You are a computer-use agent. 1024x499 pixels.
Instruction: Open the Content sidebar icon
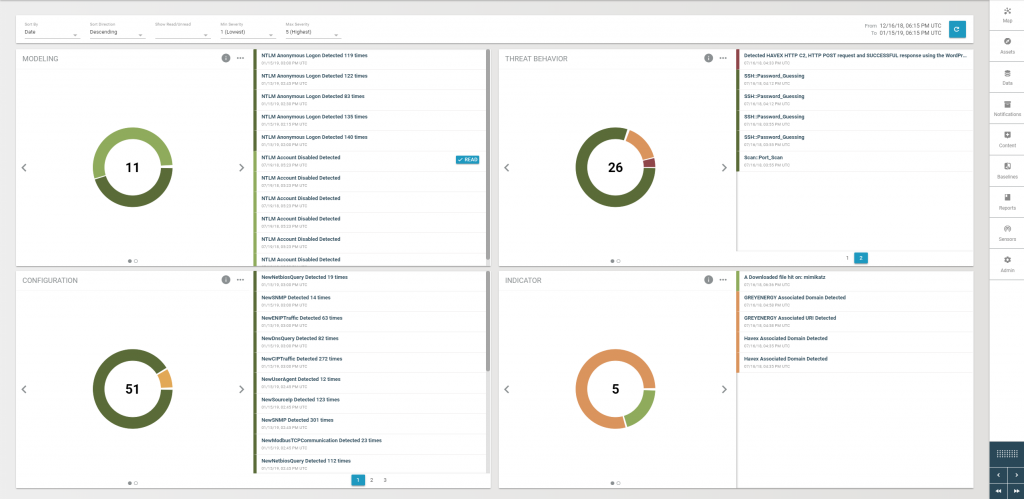pos(1006,140)
